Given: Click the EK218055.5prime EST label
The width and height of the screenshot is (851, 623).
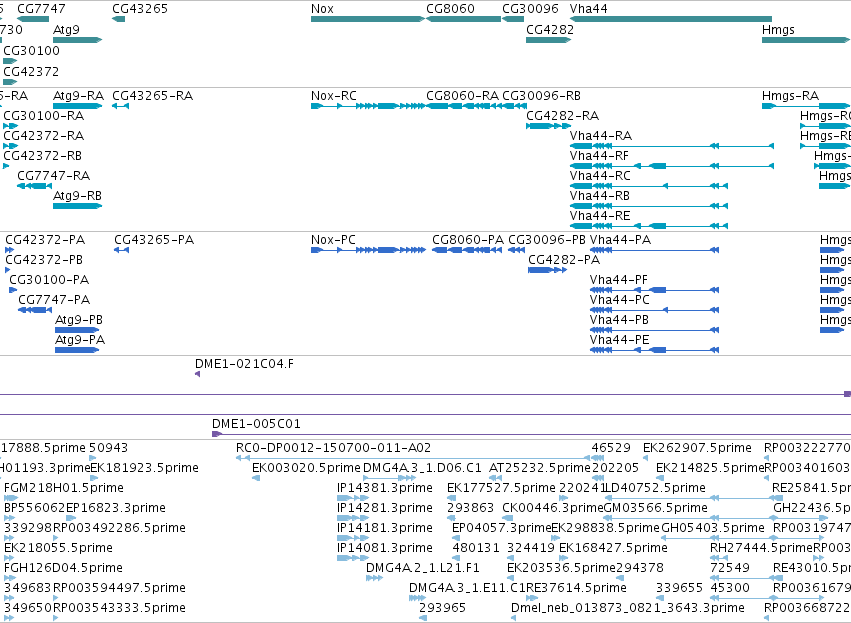Looking at the screenshot, I should pos(59,548).
